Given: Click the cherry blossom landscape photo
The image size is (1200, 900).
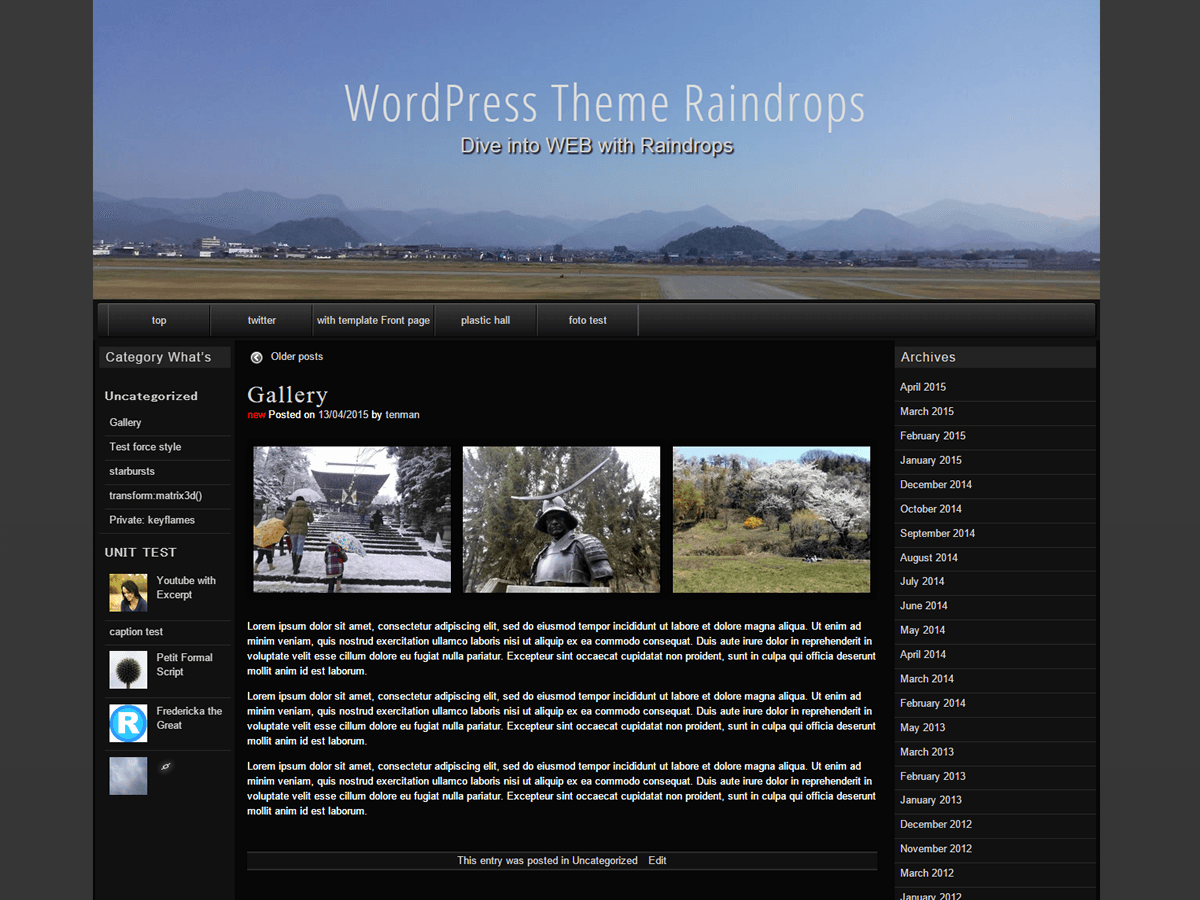Looking at the screenshot, I should coord(771,518).
